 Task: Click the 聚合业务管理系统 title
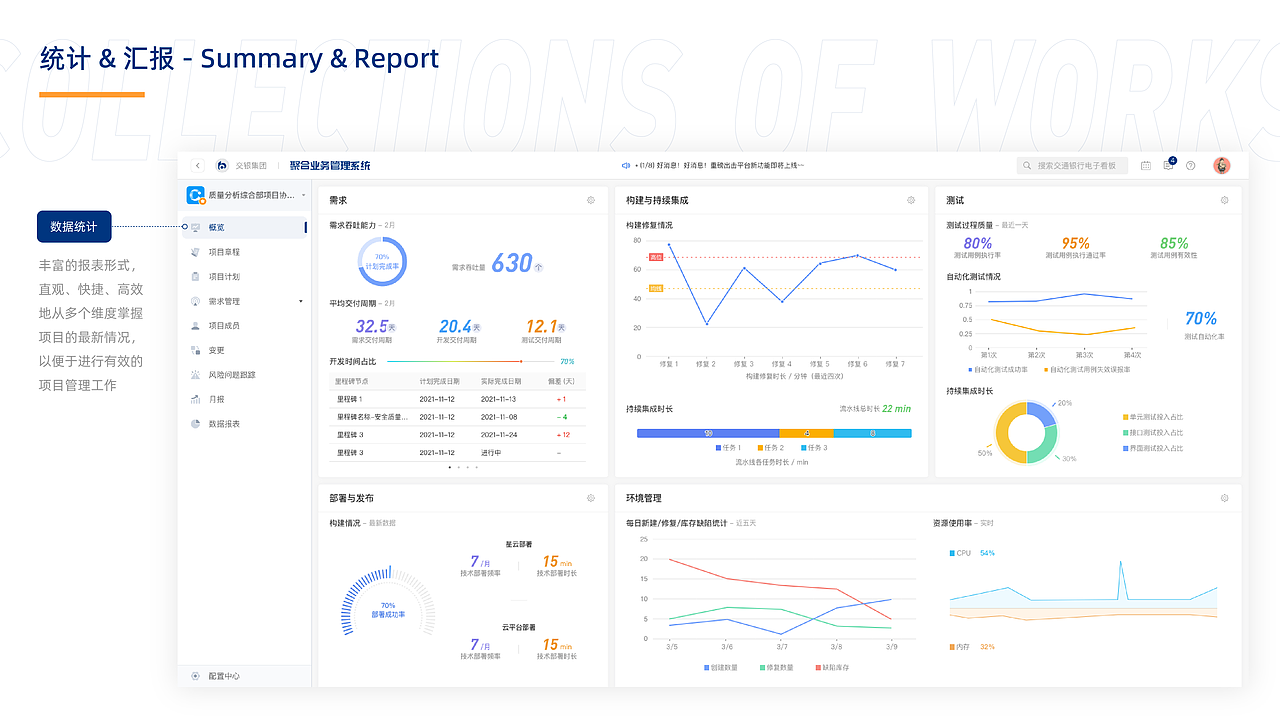coord(330,165)
